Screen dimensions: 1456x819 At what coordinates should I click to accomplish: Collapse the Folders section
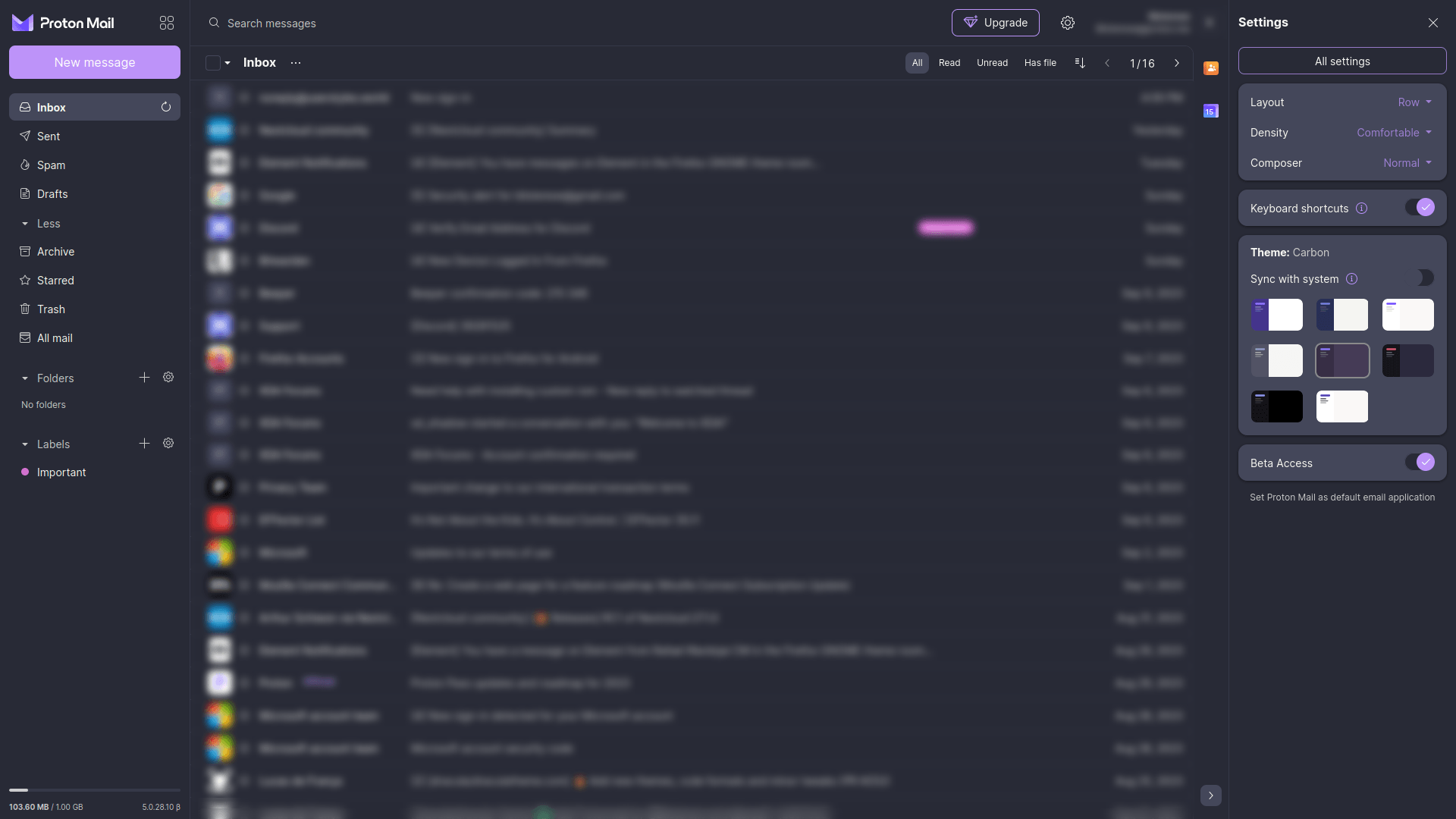[47, 378]
